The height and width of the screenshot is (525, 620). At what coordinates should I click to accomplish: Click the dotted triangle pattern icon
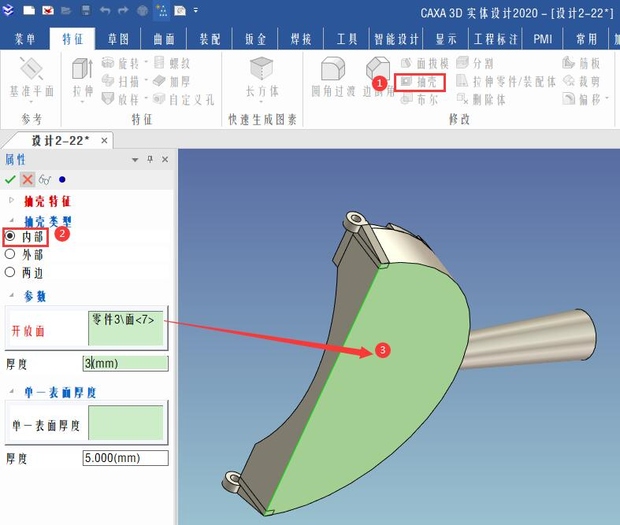pos(162,10)
